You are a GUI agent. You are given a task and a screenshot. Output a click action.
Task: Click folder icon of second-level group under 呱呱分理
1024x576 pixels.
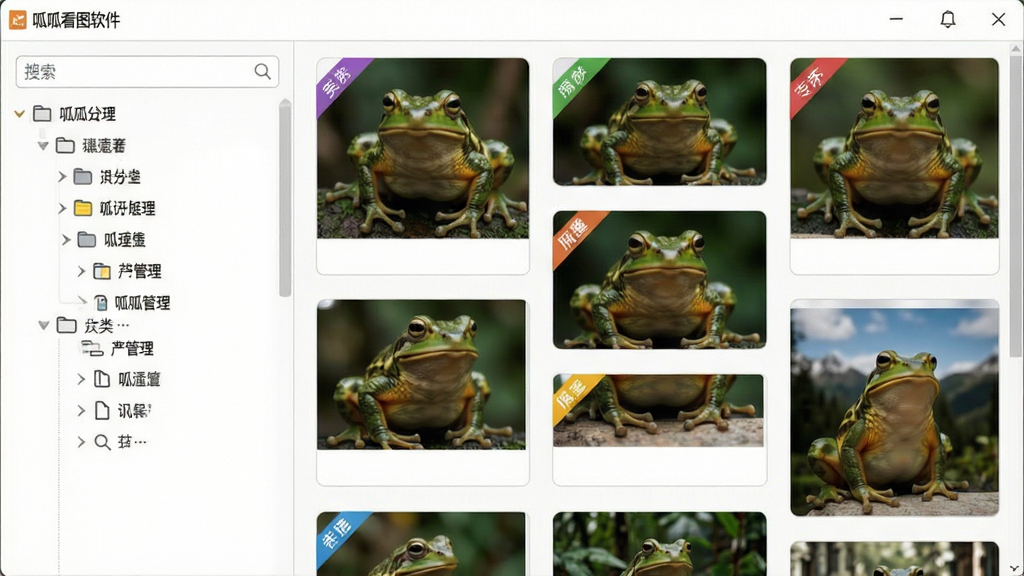pos(65,145)
